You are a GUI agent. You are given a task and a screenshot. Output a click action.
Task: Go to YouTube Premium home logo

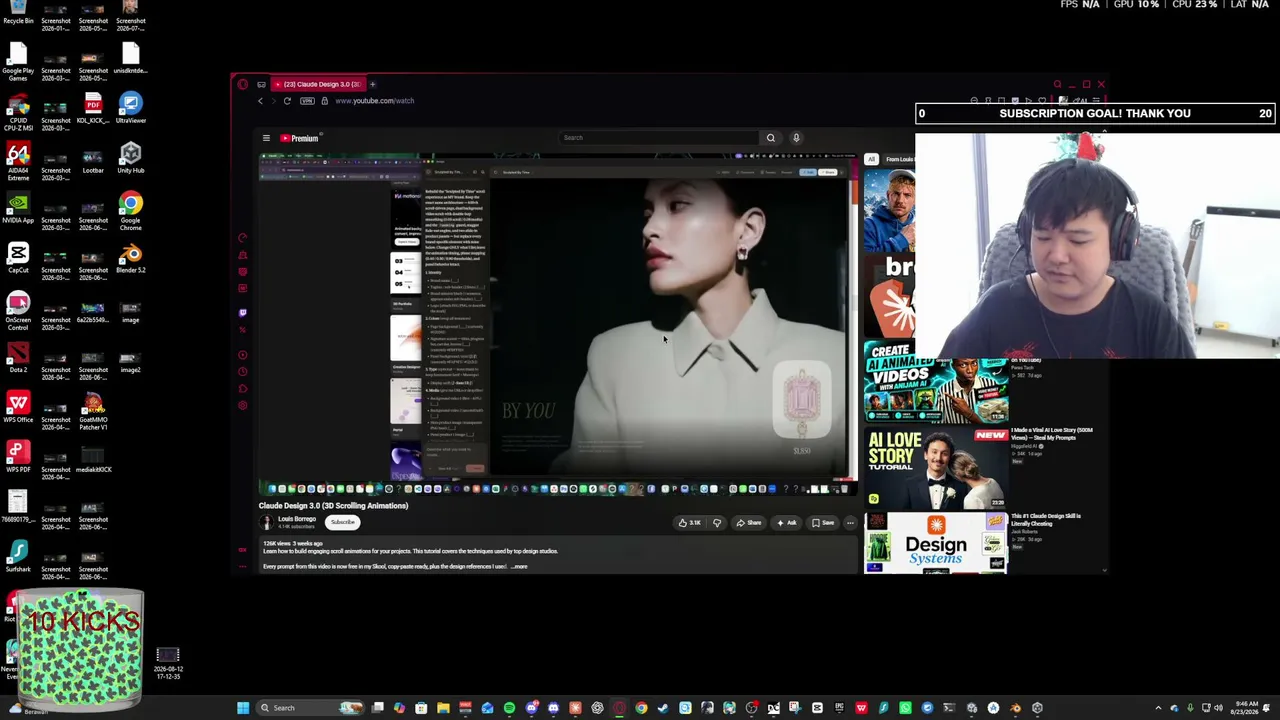coord(299,138)
